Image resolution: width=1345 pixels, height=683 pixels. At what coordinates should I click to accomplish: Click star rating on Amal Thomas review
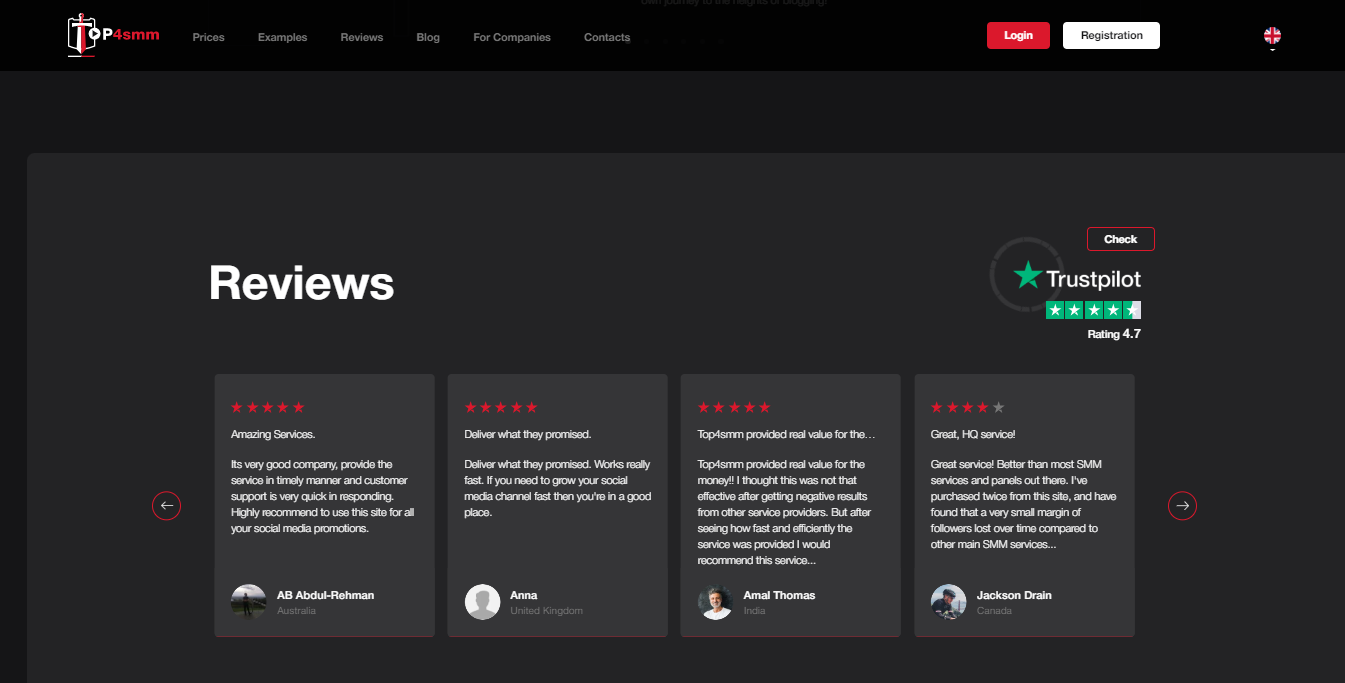click(x=734, y=407)
